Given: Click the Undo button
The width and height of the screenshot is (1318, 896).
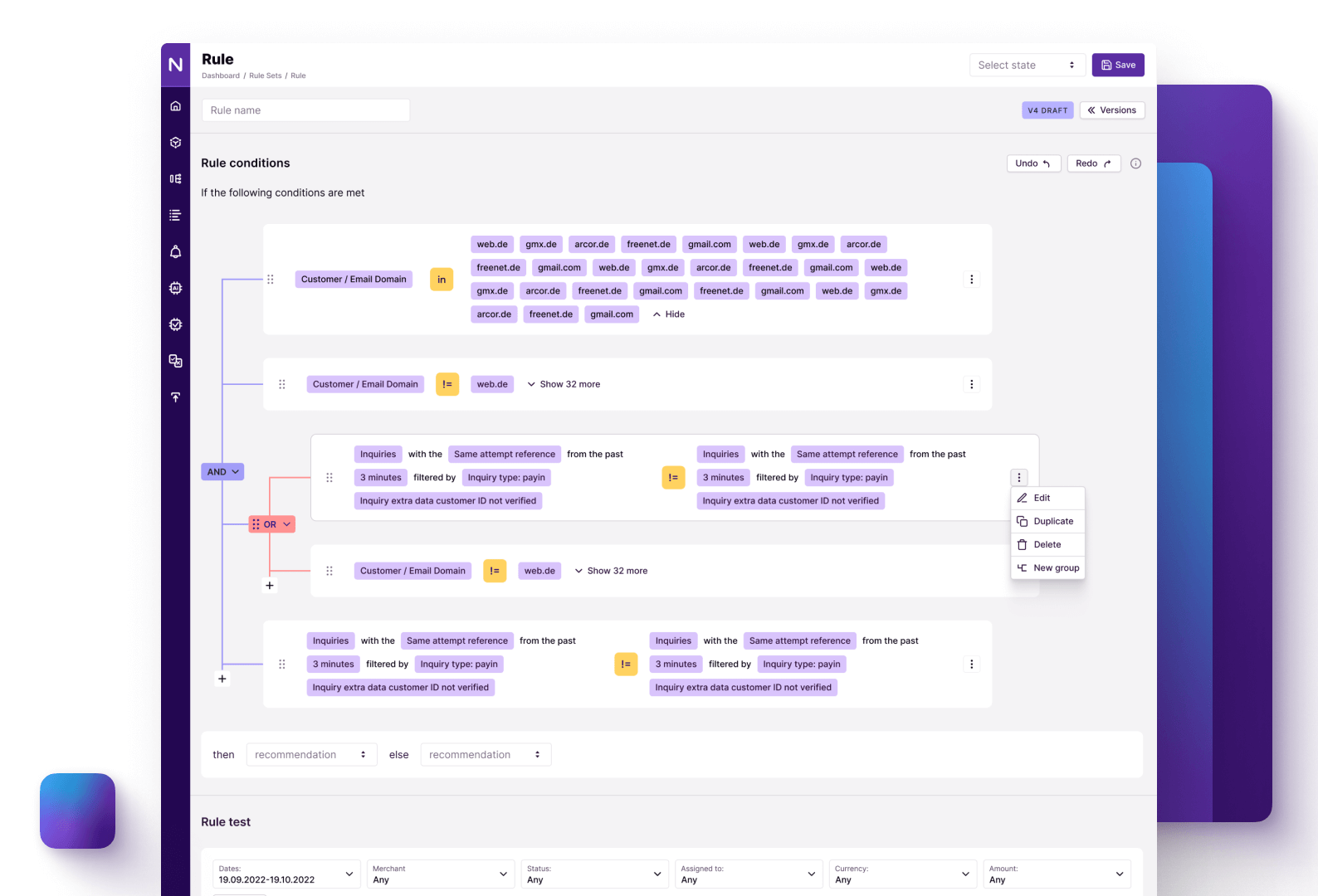Looking at the screenshot, I should coord(1032,163).
